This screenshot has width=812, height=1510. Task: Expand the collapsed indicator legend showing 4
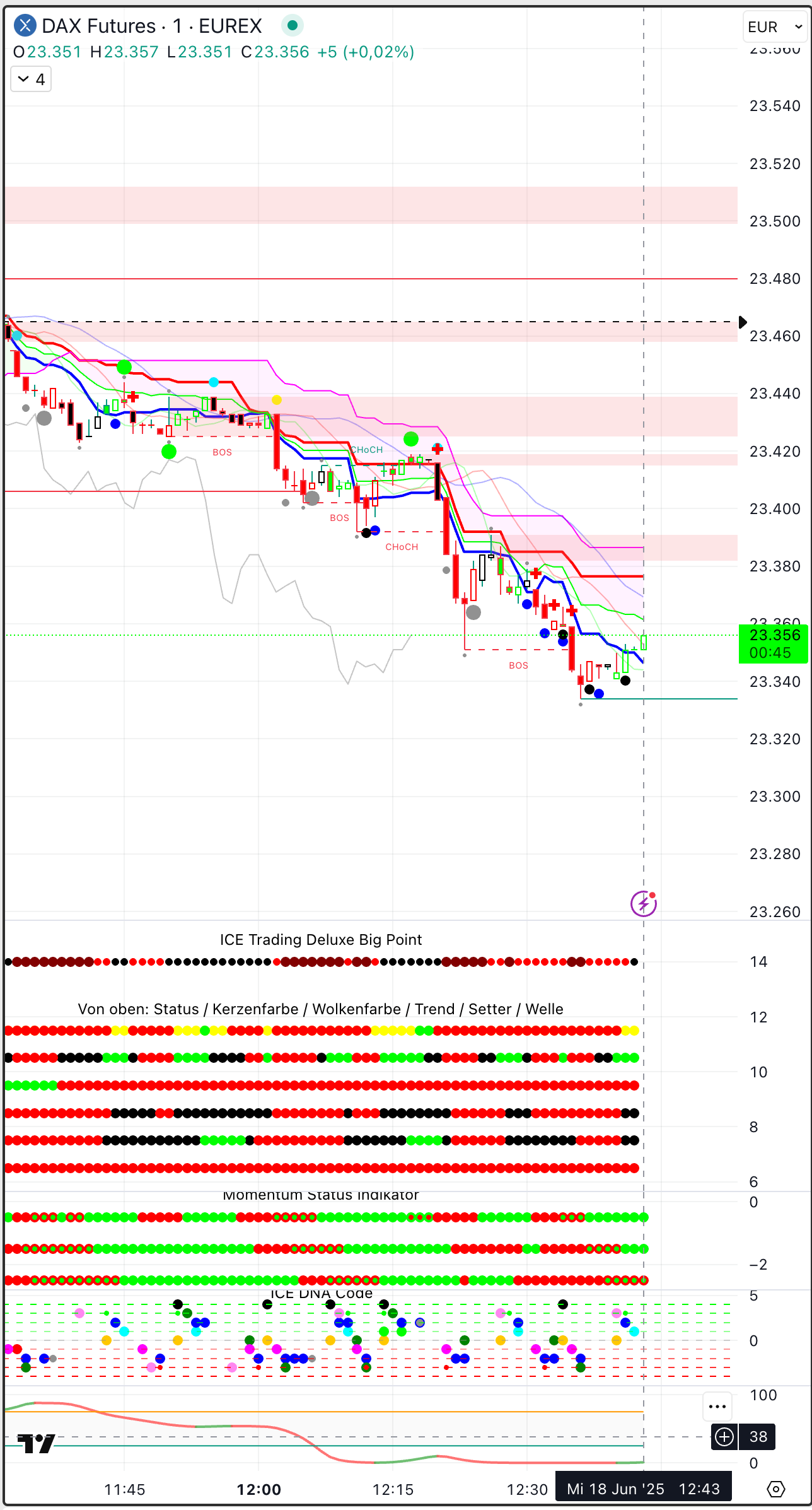(x=31, y=79)
